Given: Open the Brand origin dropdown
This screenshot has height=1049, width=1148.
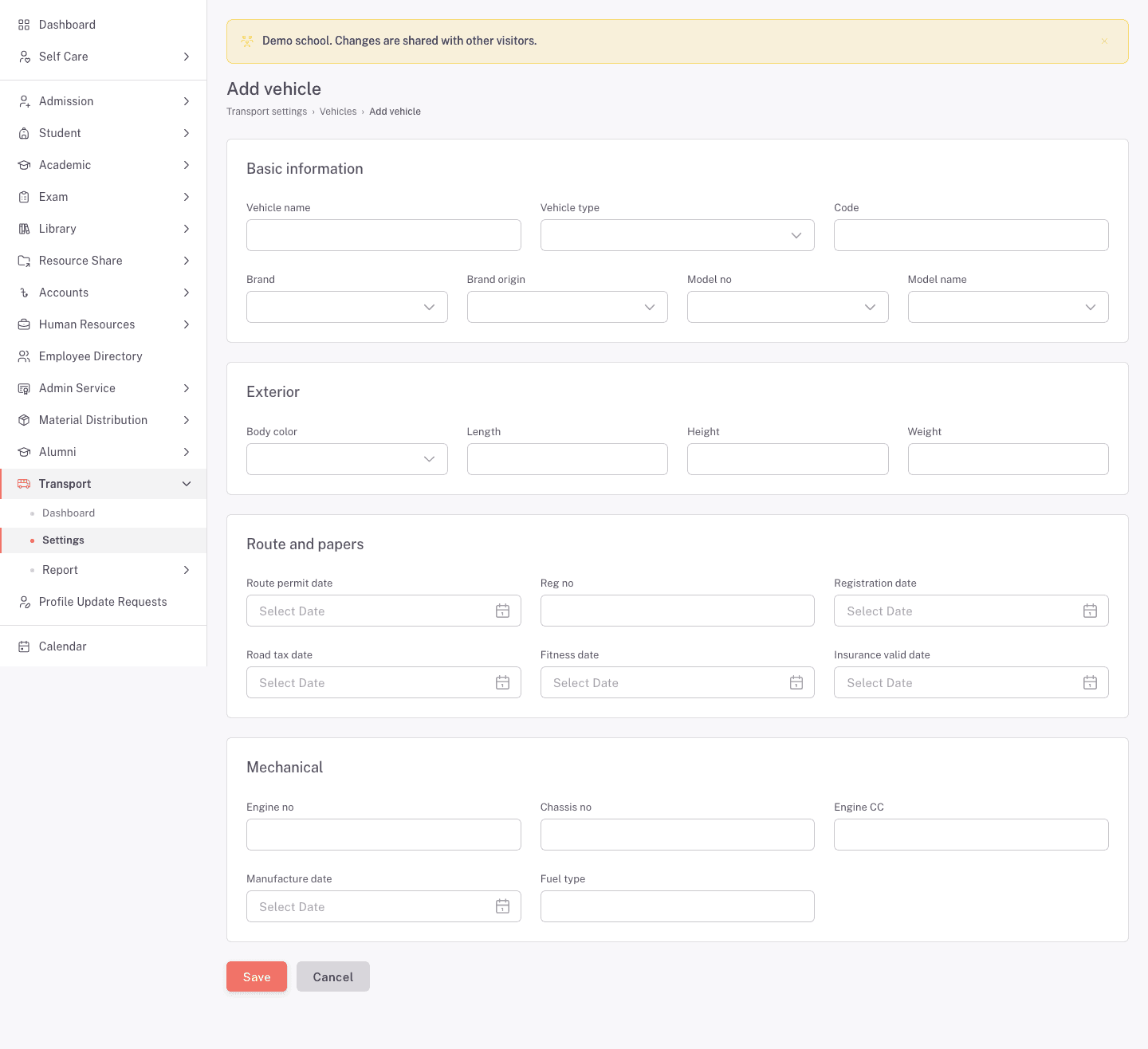Looking at the screenshot, I should 568,307.
